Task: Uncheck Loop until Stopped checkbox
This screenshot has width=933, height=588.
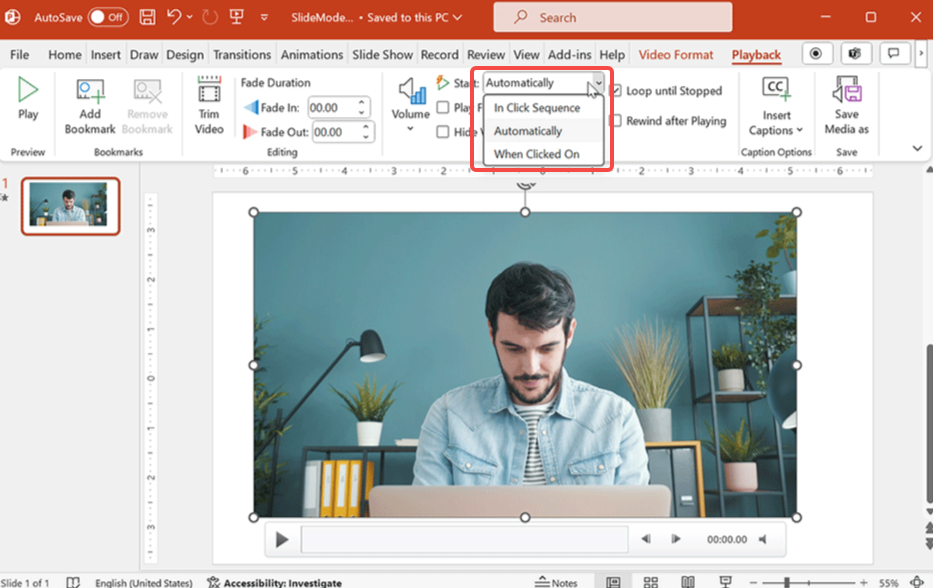Action: pos(617,91)
